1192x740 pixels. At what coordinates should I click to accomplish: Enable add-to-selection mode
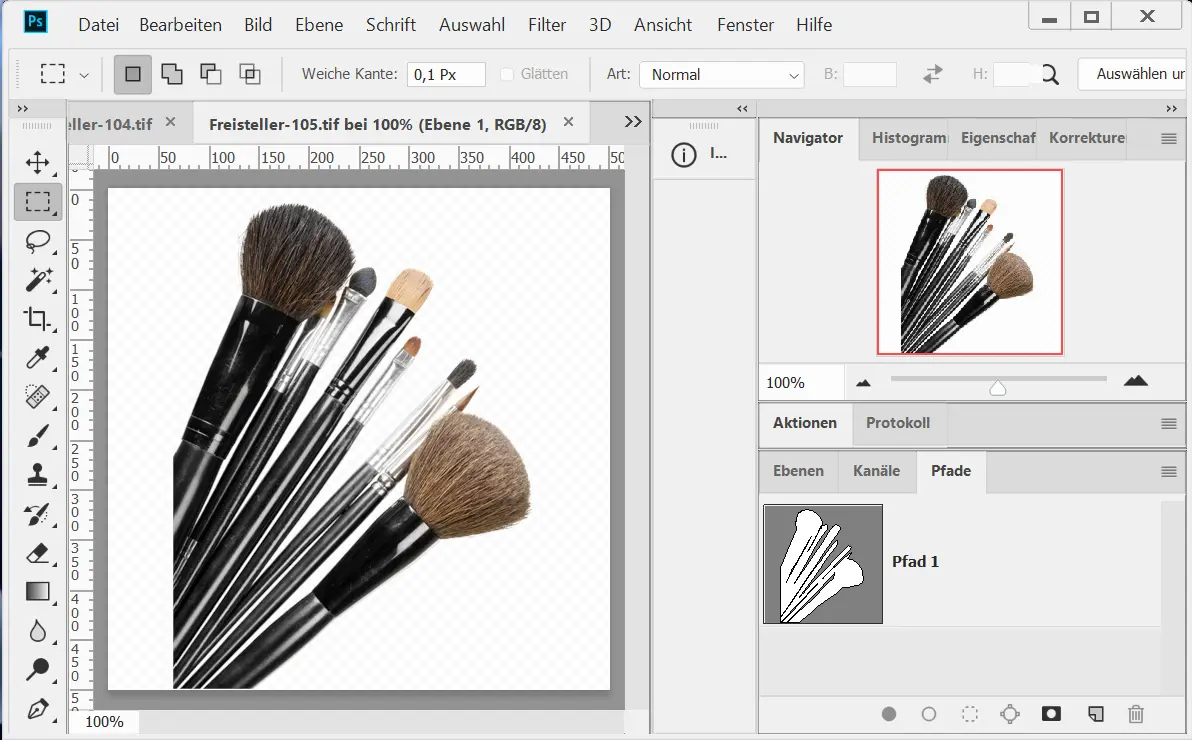[172, 74]
